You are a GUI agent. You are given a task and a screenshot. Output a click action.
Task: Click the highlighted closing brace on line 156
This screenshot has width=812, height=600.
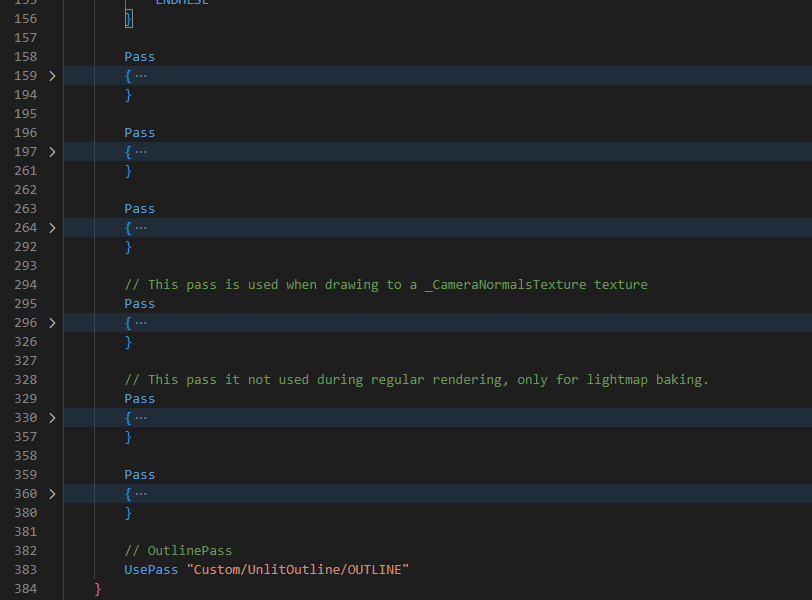(x=128, y=19)
